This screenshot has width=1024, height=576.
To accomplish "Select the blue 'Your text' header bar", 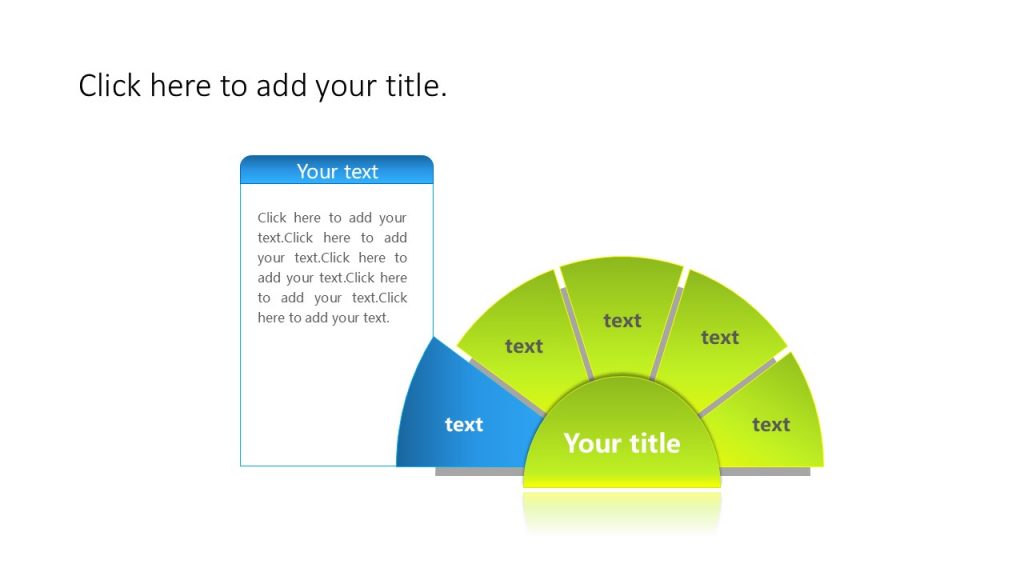I will [x=337, y=170].
